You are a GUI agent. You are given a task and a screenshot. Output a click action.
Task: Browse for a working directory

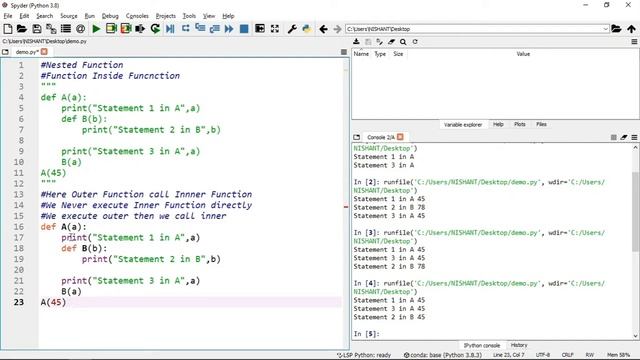click(616, 29)
